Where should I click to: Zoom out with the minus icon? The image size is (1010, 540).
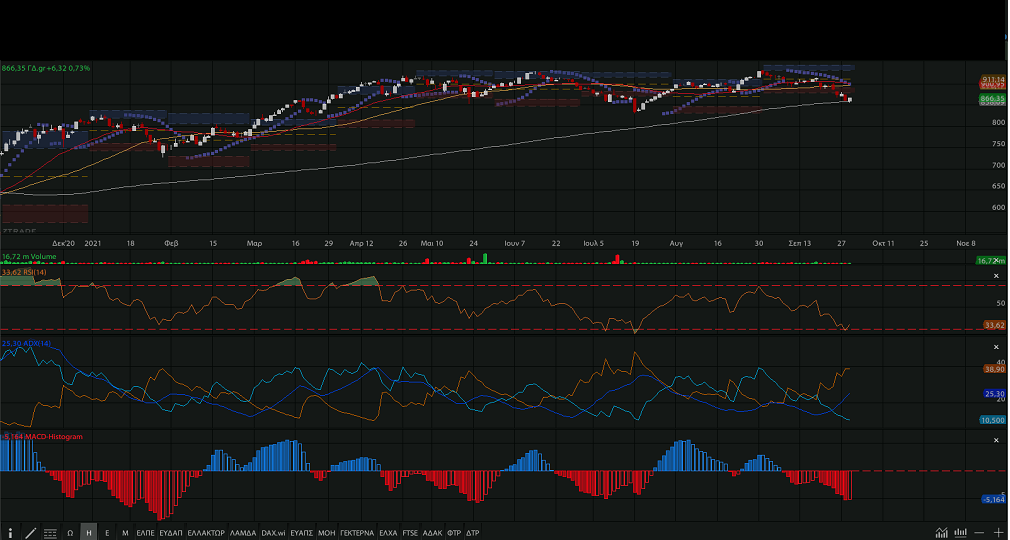point(980,533)
